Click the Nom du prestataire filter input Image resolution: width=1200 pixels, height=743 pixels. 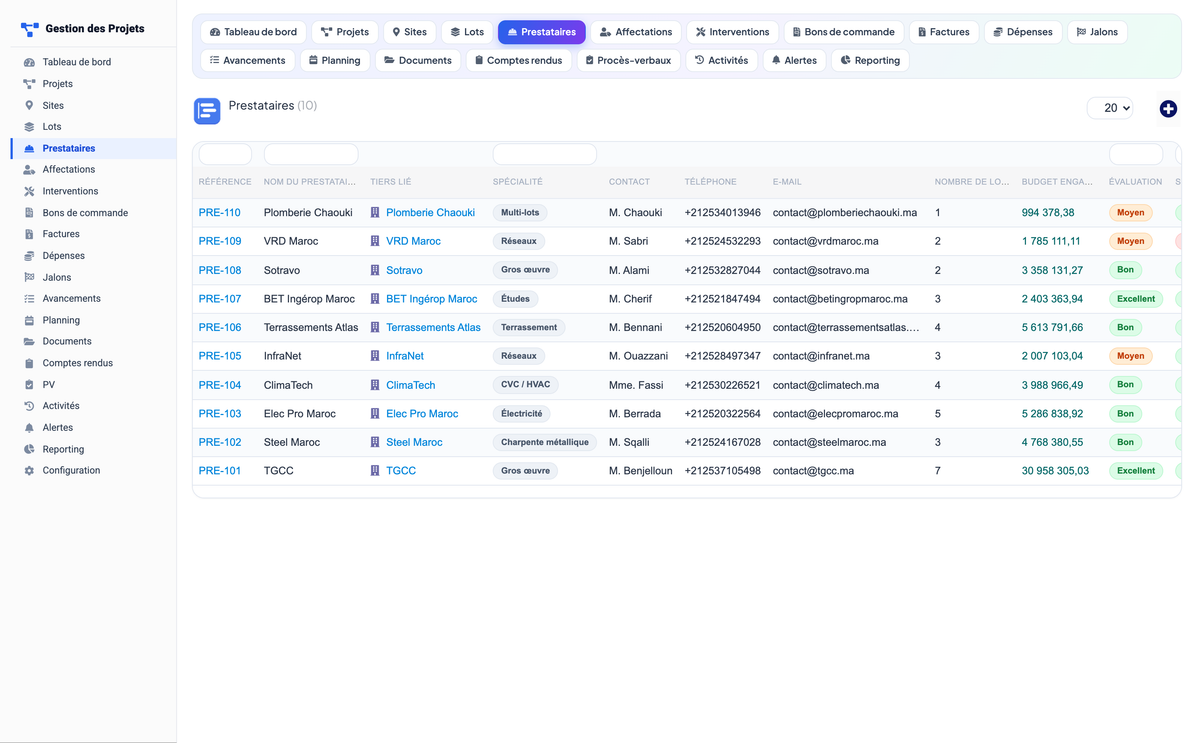coord(311,154)
